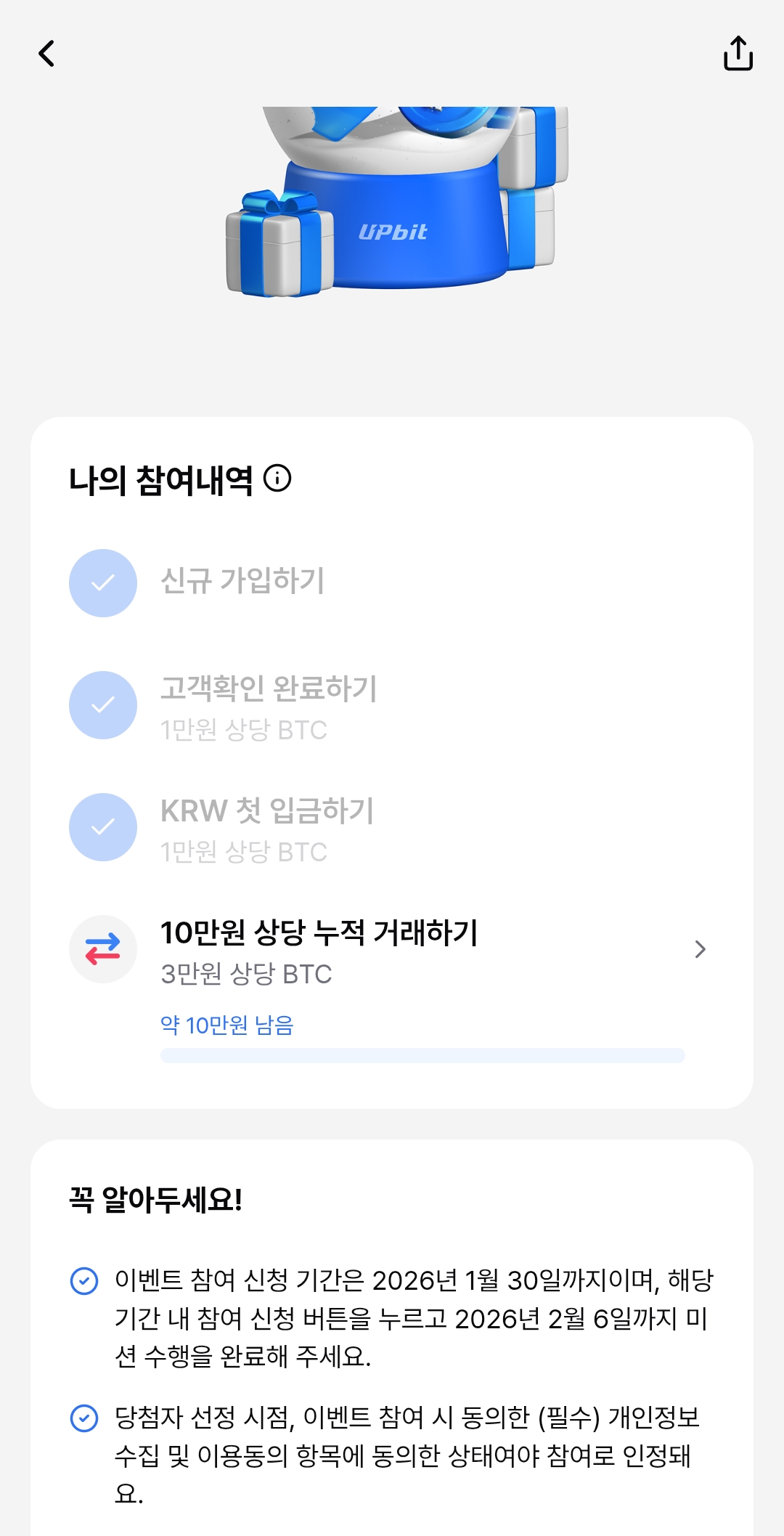Tap check bullet beside 당첨자 선정 시점
The image size is (784, 1536).
pos(84,1418)
